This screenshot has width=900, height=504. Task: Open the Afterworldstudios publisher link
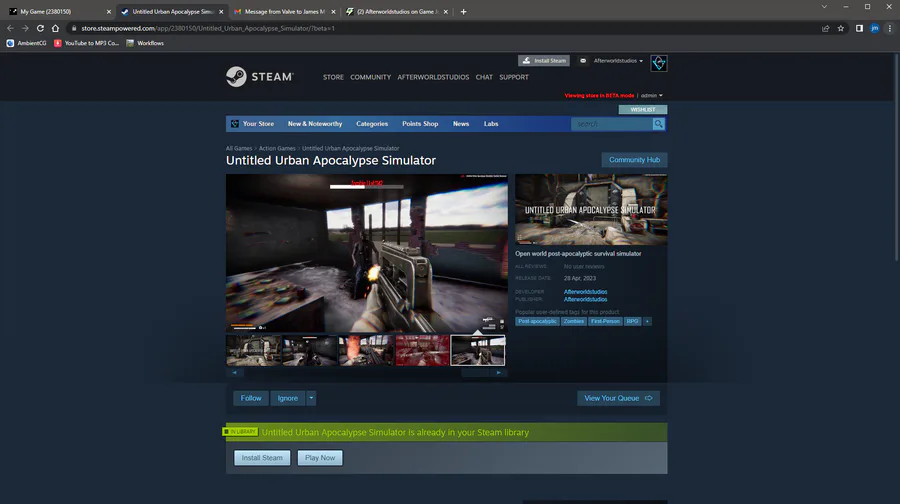click(585, 299)
